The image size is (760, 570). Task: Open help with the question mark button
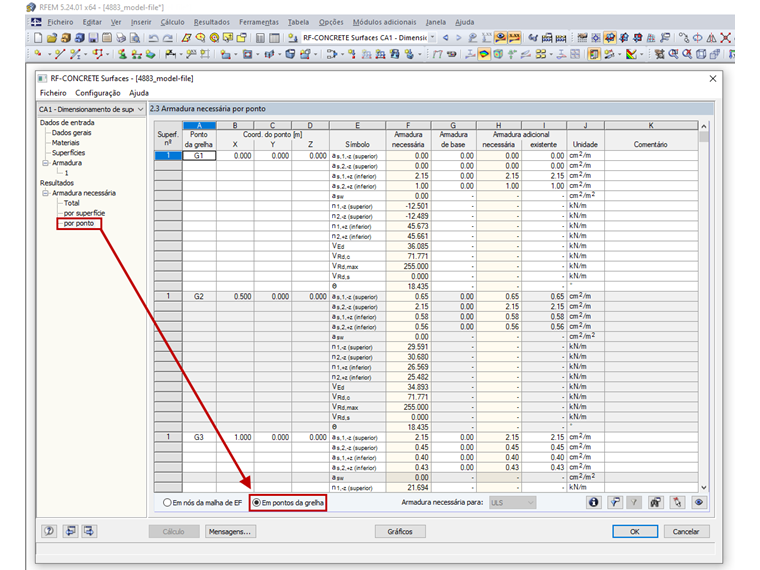point(49,531)
